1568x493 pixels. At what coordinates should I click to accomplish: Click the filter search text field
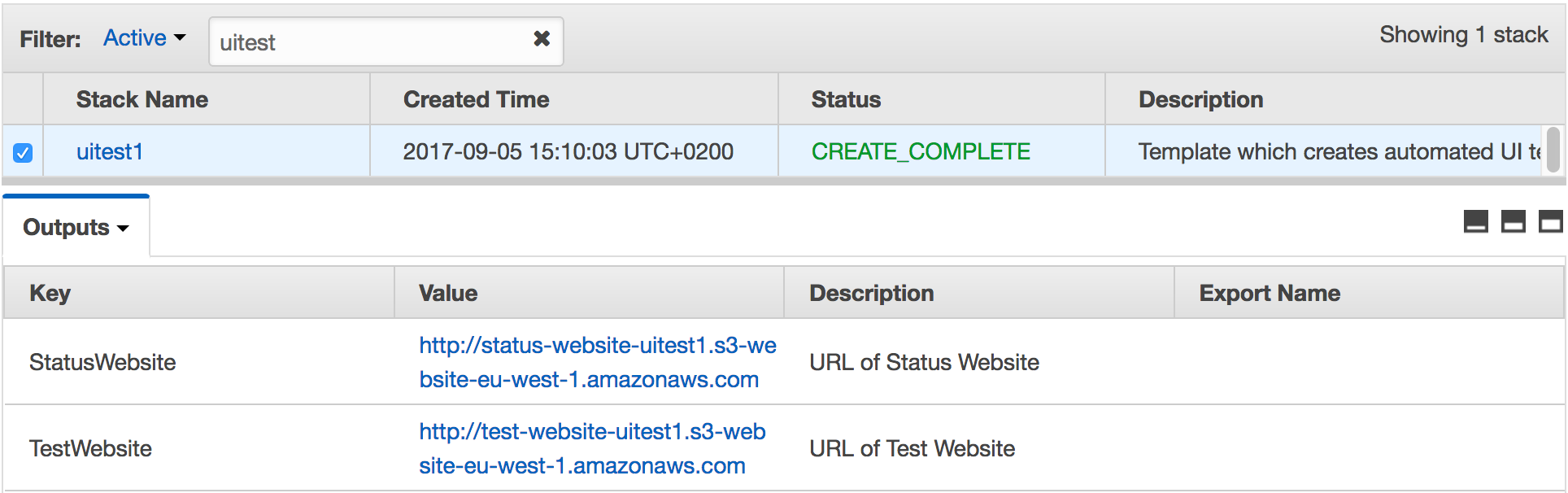pos(370,41)
